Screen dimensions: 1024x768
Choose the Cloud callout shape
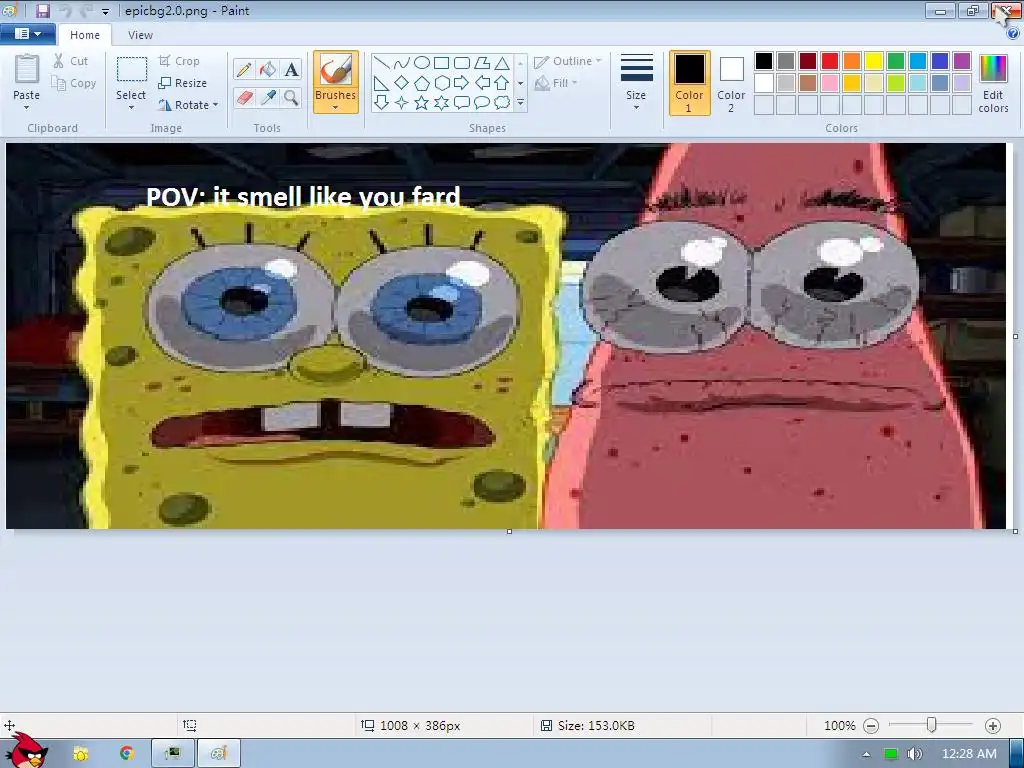pyautogui.click(x=502, y=103)
